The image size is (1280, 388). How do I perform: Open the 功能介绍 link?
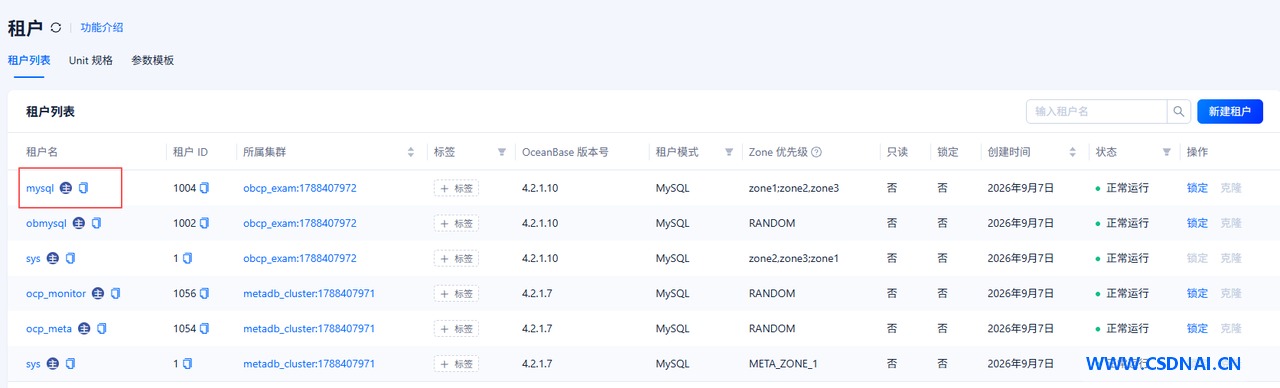pyautogui.click(x=102, y=28)
